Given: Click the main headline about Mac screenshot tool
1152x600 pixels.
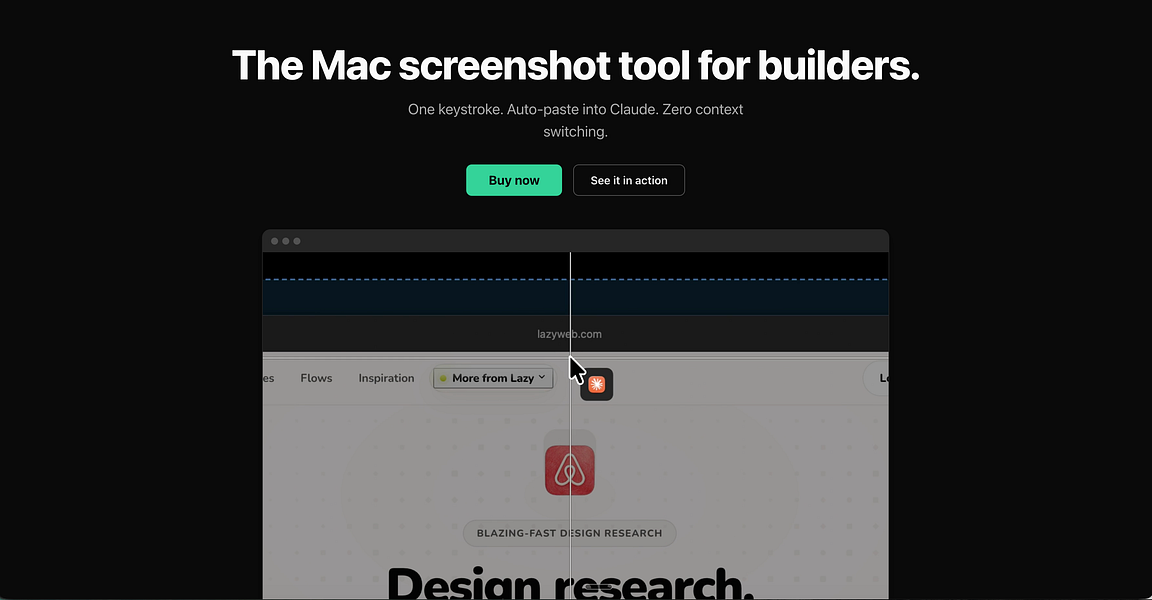Looking at the screenshot, I should [575, 65].
